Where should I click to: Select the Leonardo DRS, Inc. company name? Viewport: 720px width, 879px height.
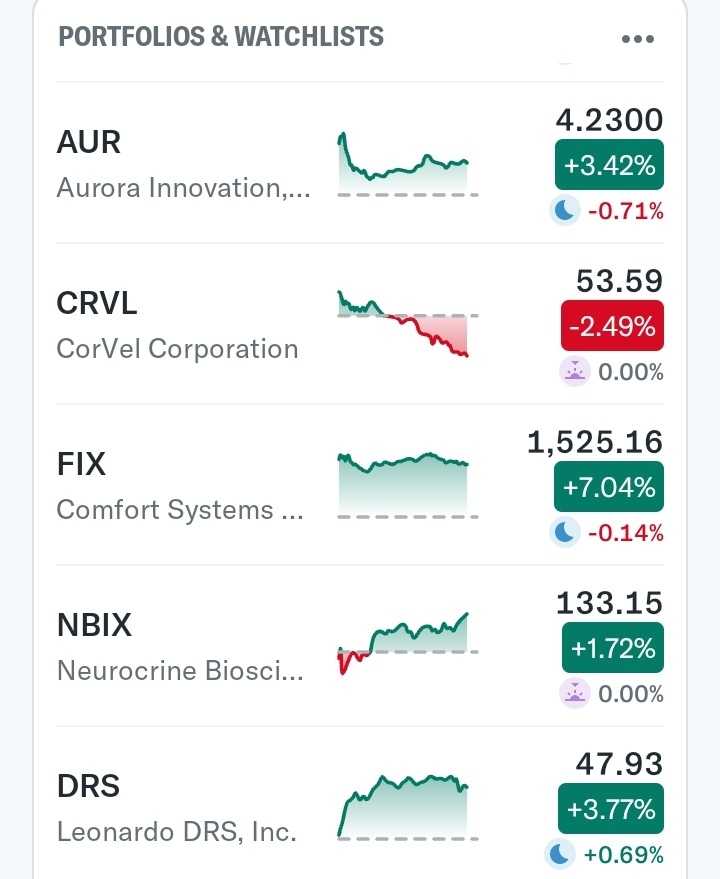[176, 832]
